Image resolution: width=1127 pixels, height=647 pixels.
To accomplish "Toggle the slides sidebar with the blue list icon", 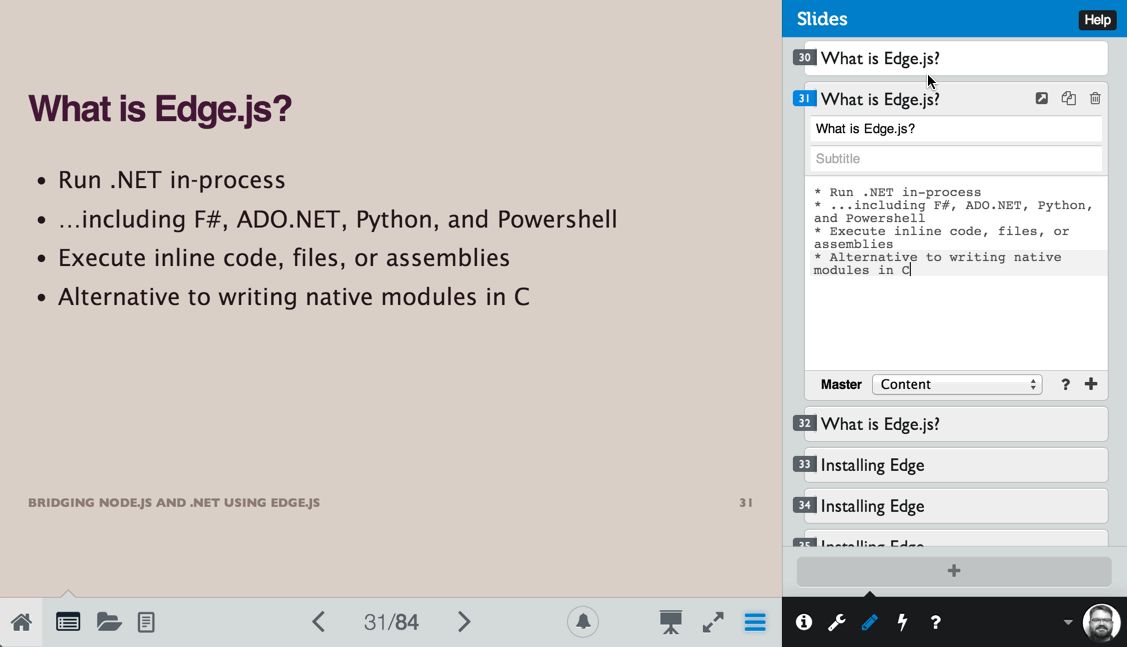I will (x=755, y=622).
